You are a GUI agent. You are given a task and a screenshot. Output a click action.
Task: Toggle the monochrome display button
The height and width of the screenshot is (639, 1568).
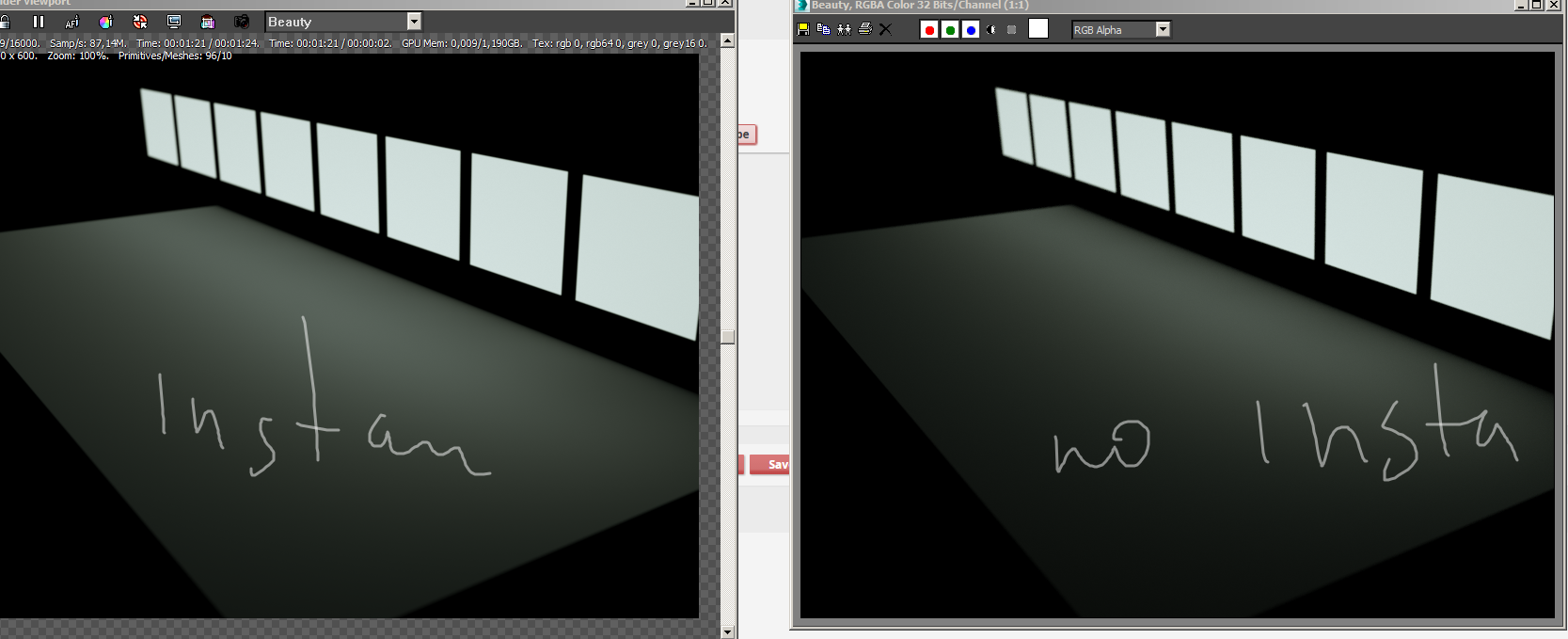point(1012,30)
